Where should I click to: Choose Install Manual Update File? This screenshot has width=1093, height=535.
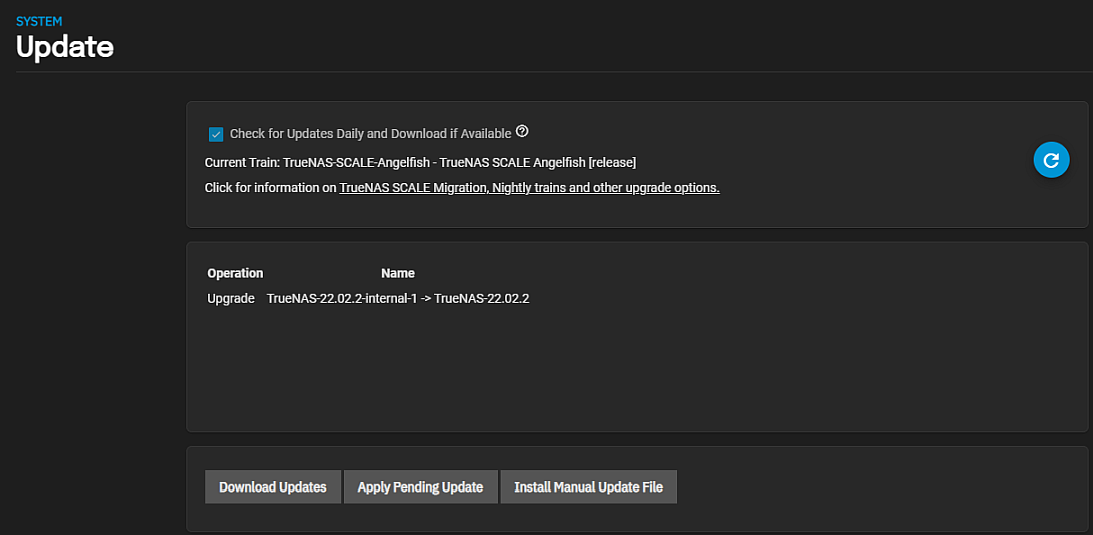[588, 487]
